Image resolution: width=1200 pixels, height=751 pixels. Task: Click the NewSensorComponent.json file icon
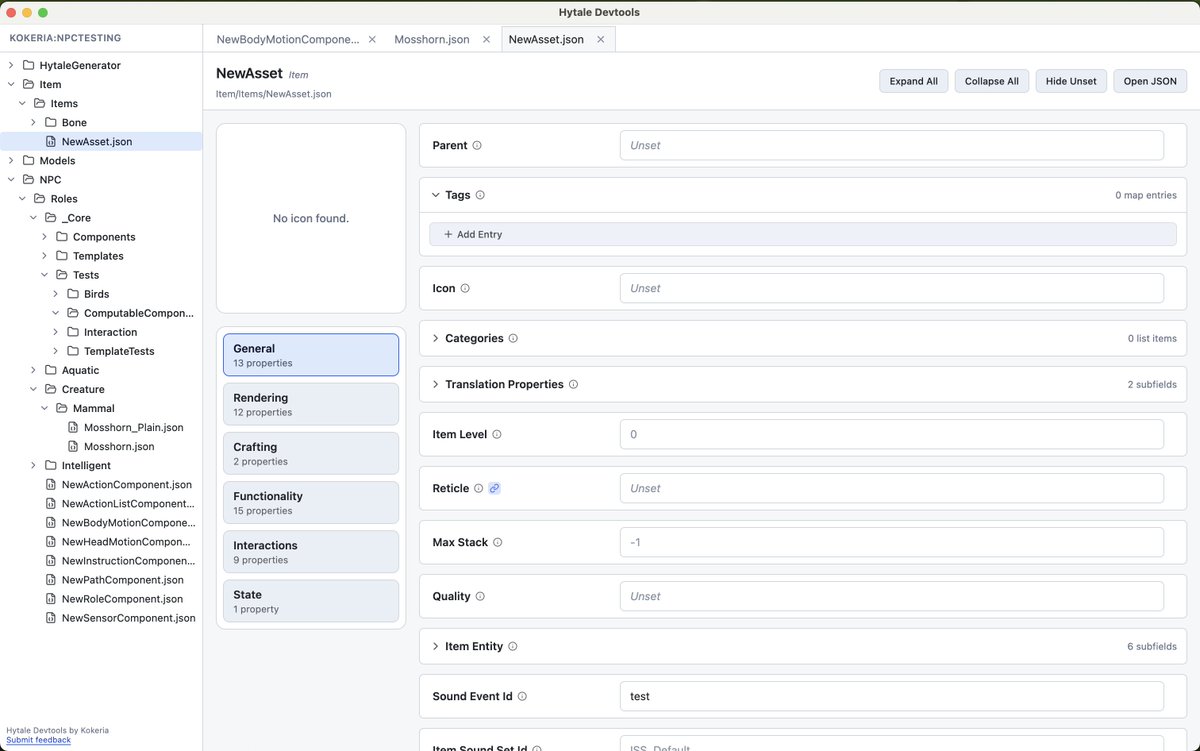click(51, 618)
